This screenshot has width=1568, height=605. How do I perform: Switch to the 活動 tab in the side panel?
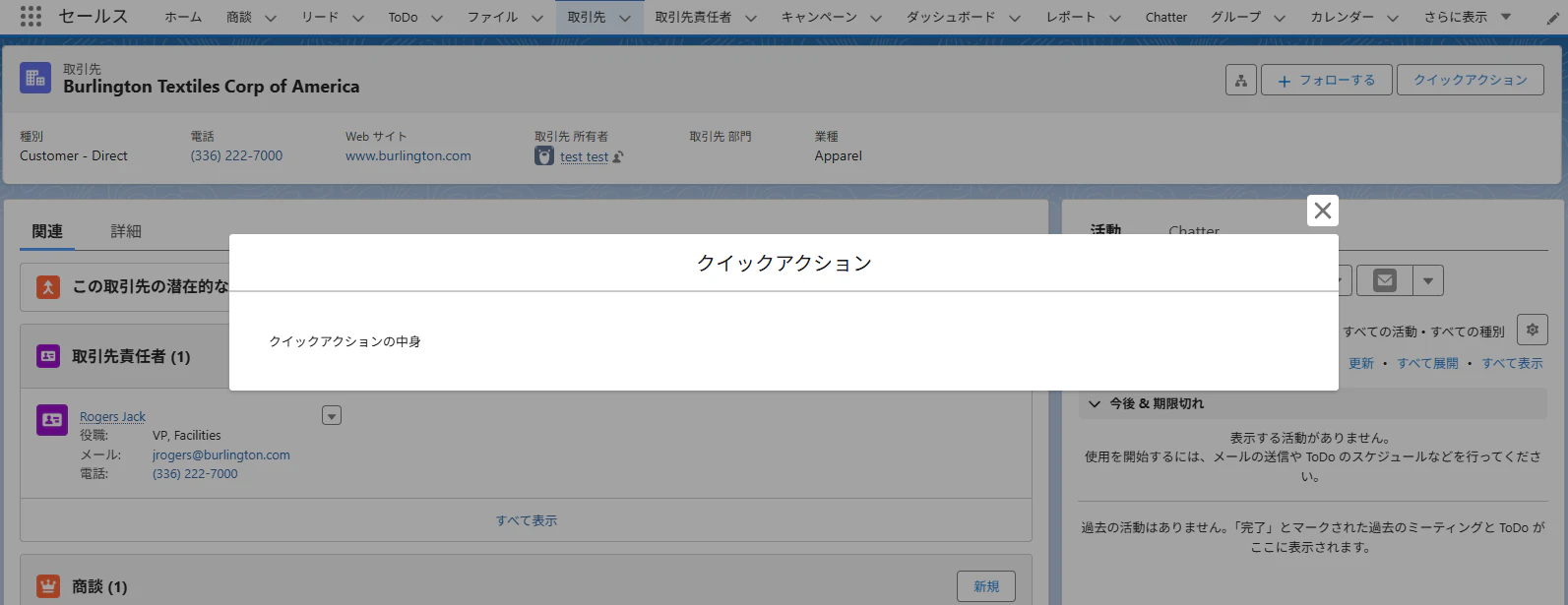(1105, 230)
